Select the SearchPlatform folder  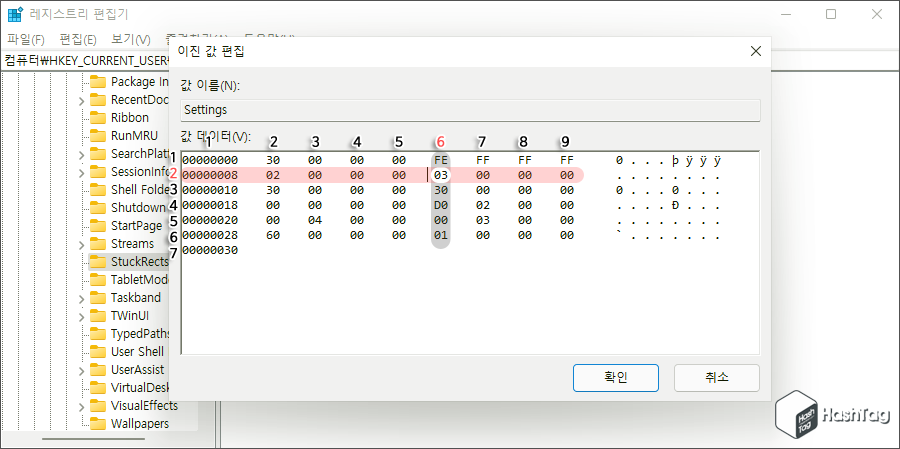[x=140, y=153]
